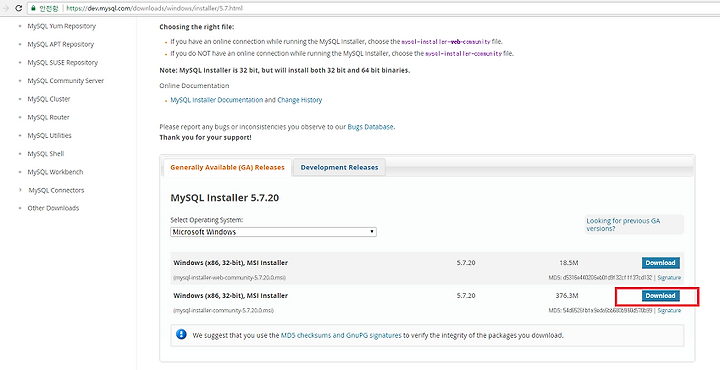Visit the Bugs Database link
This screenshot has width=720, height=370.
coord(370,127)
